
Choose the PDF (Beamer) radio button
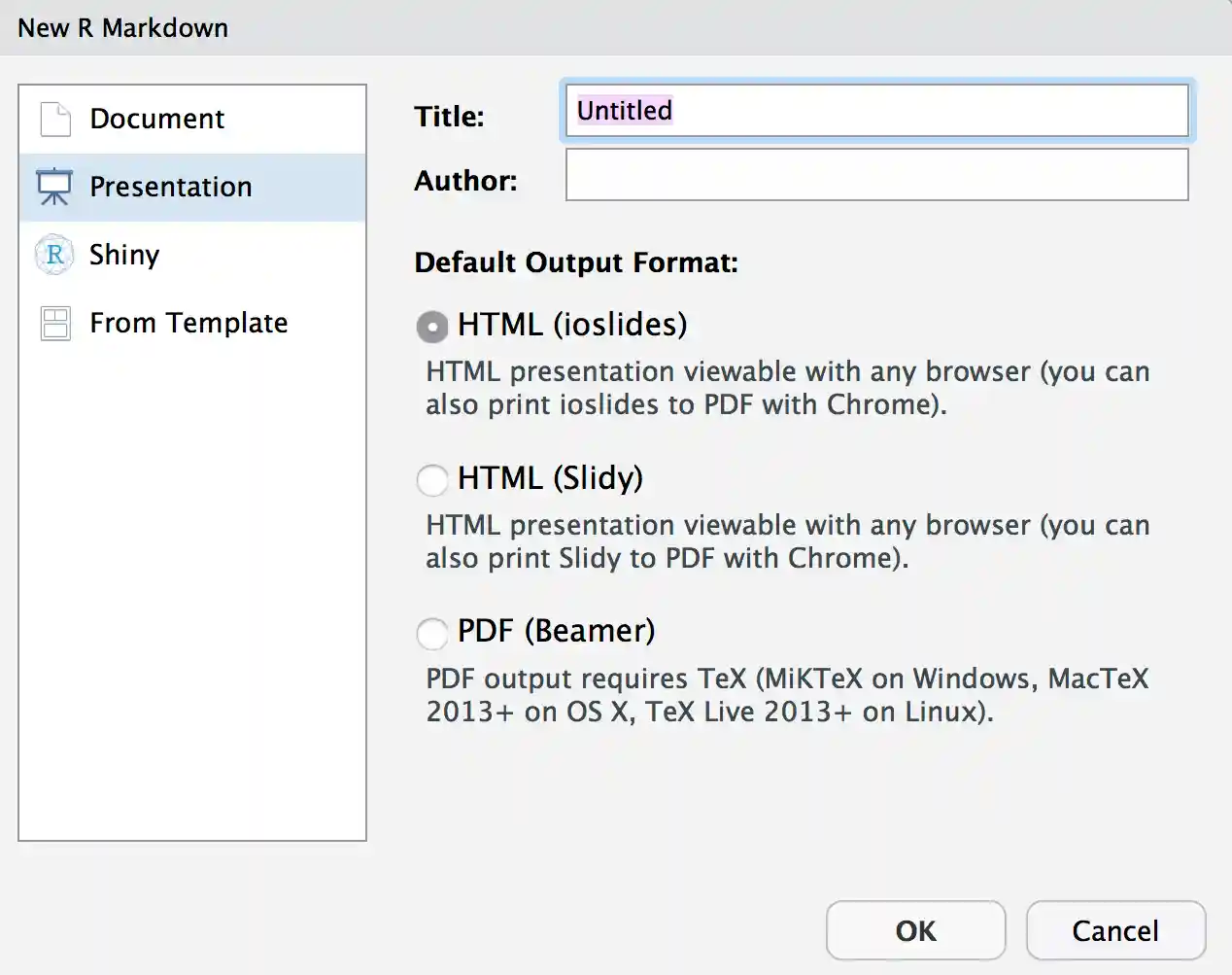point(432,633)
